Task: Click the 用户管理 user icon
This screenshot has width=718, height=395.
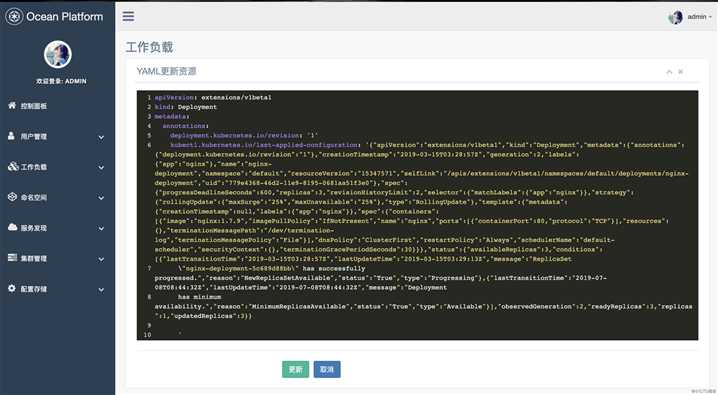Action: (x=11, y=136)
